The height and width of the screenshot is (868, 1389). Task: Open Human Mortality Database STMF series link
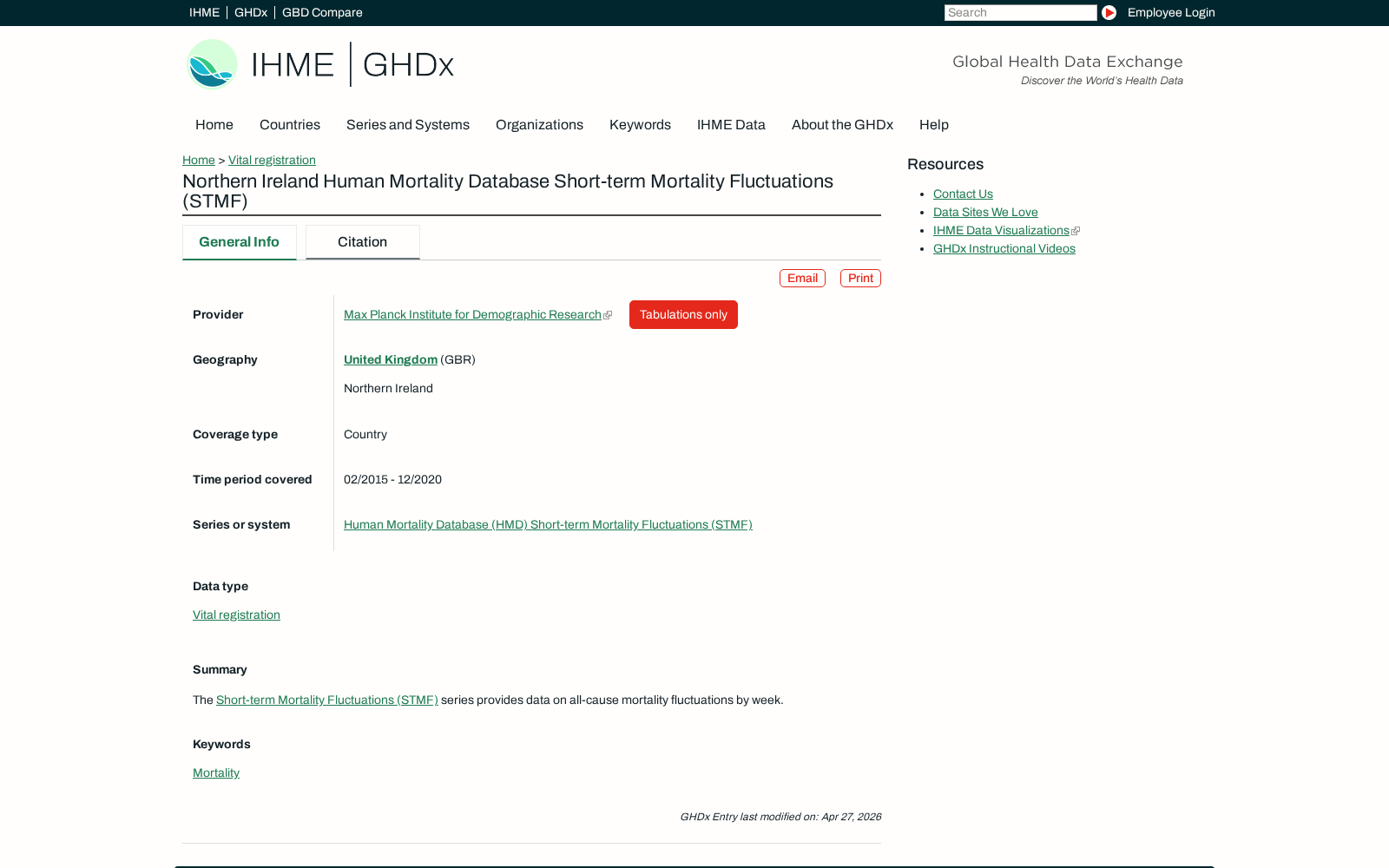pos(548,524)
